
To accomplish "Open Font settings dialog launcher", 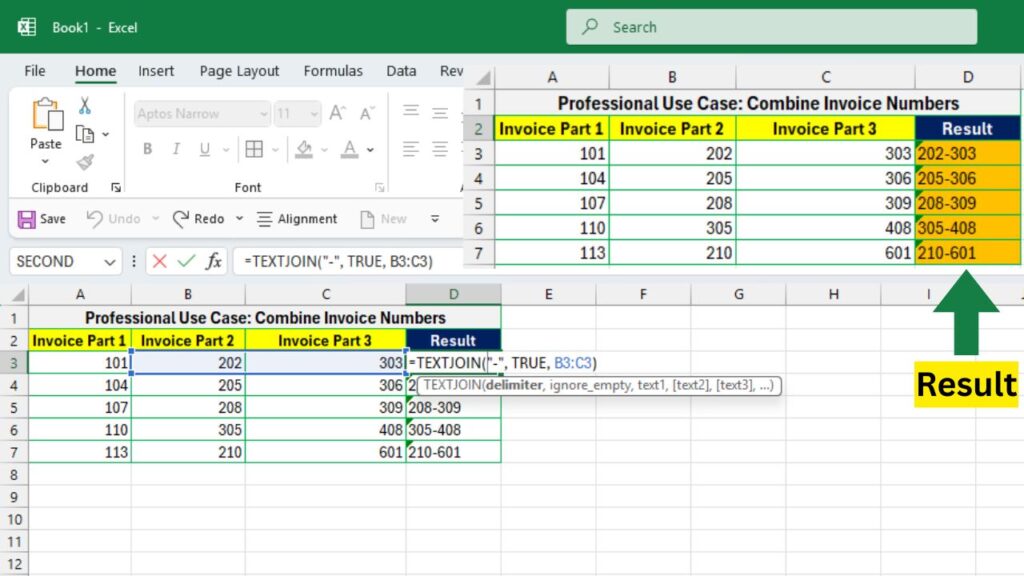I will coord(379,187).
